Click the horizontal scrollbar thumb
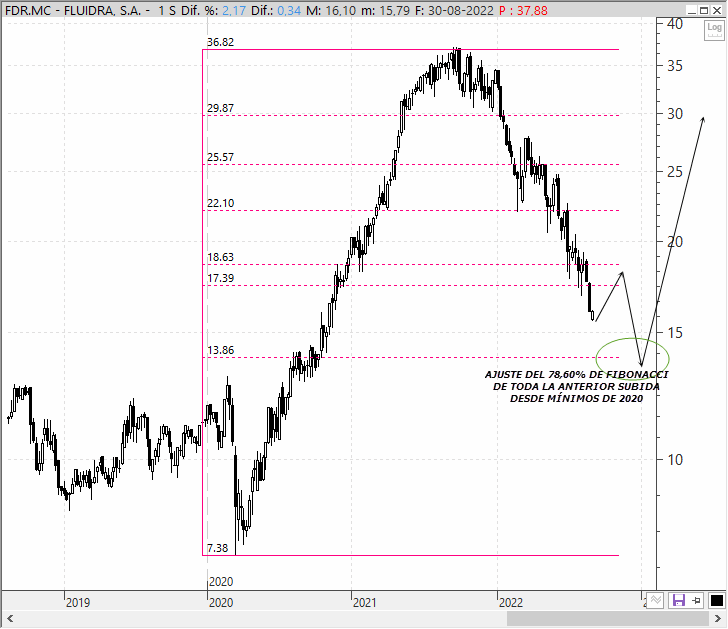Image resolution: width=728 pixels, height=629 pixels. click(608, 618)
